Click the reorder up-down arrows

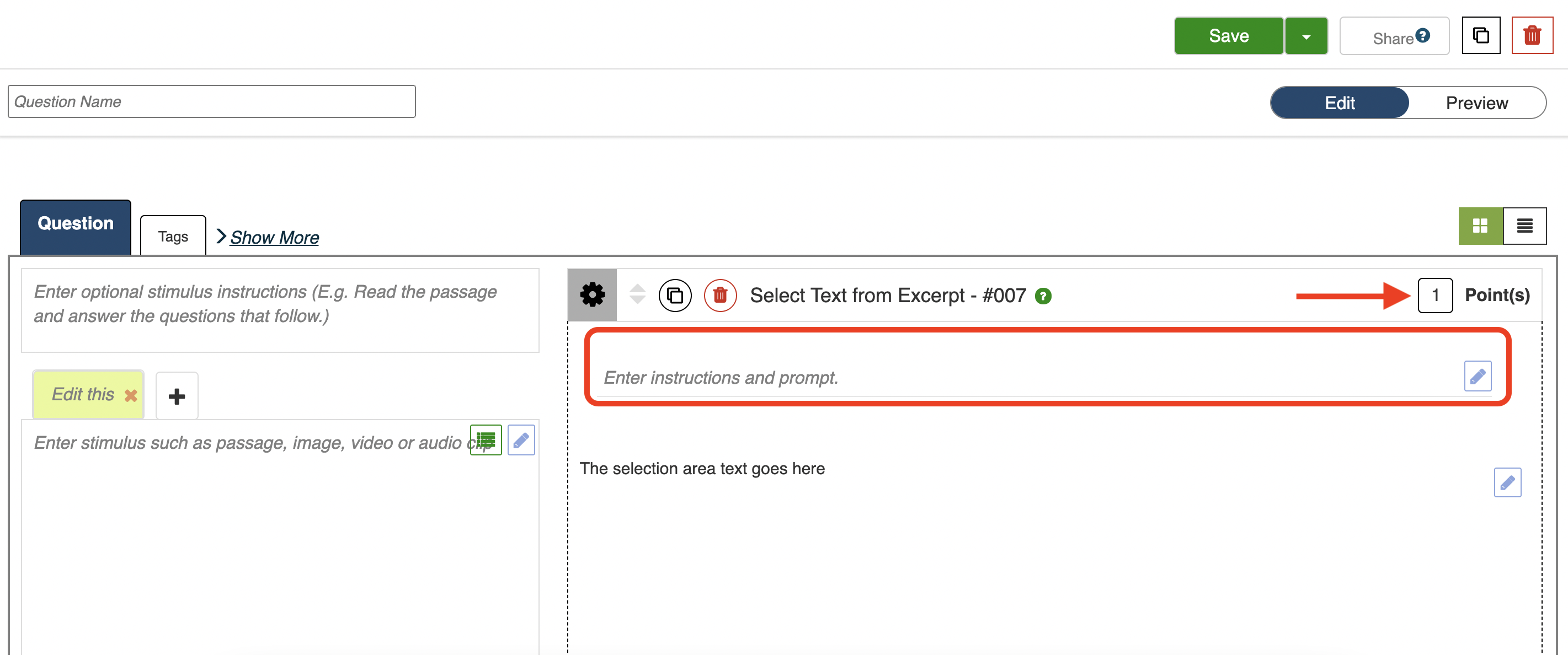[x=637, y=294]
